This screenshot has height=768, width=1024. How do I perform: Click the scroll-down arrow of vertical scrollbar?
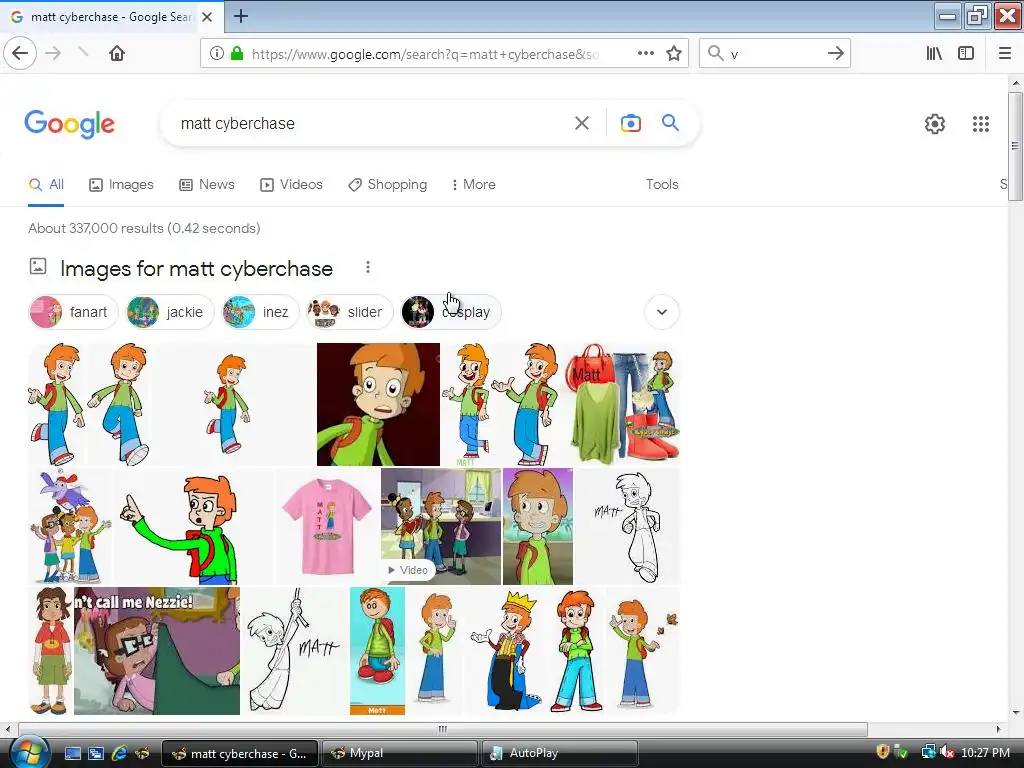click(1016, 712)
